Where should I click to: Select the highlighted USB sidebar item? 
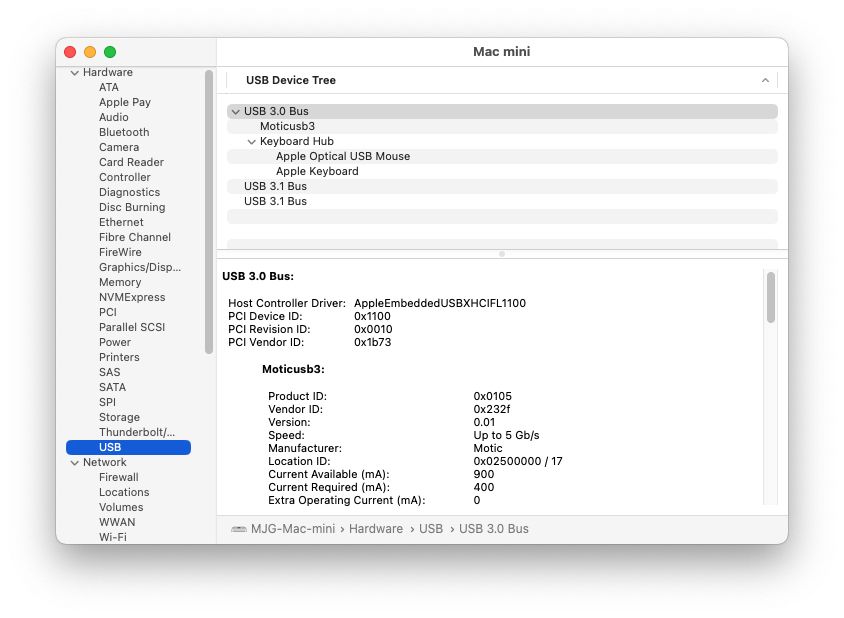[x=128, y=448]
